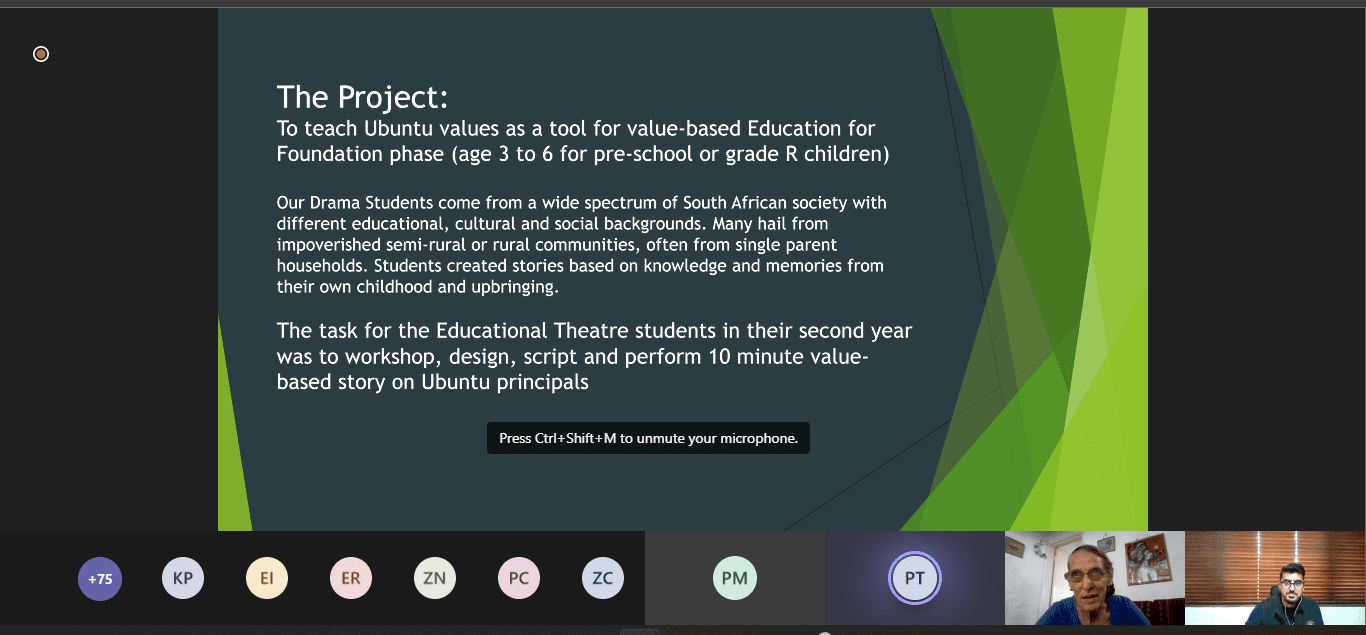Select the KP participant avatar
Image resolution: width=1366 pixels, height=635 pixels.
click(183, 578)
